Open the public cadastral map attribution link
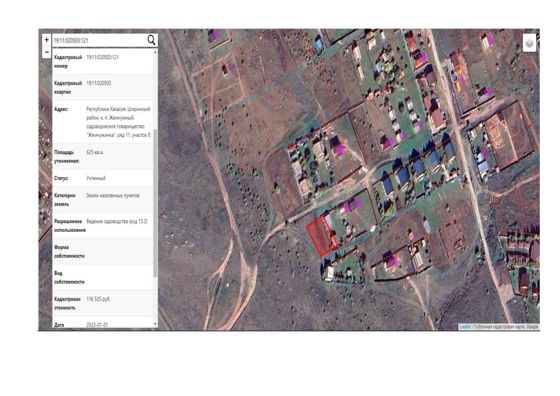This screenshot has height=396, width=560. [499, 327]
